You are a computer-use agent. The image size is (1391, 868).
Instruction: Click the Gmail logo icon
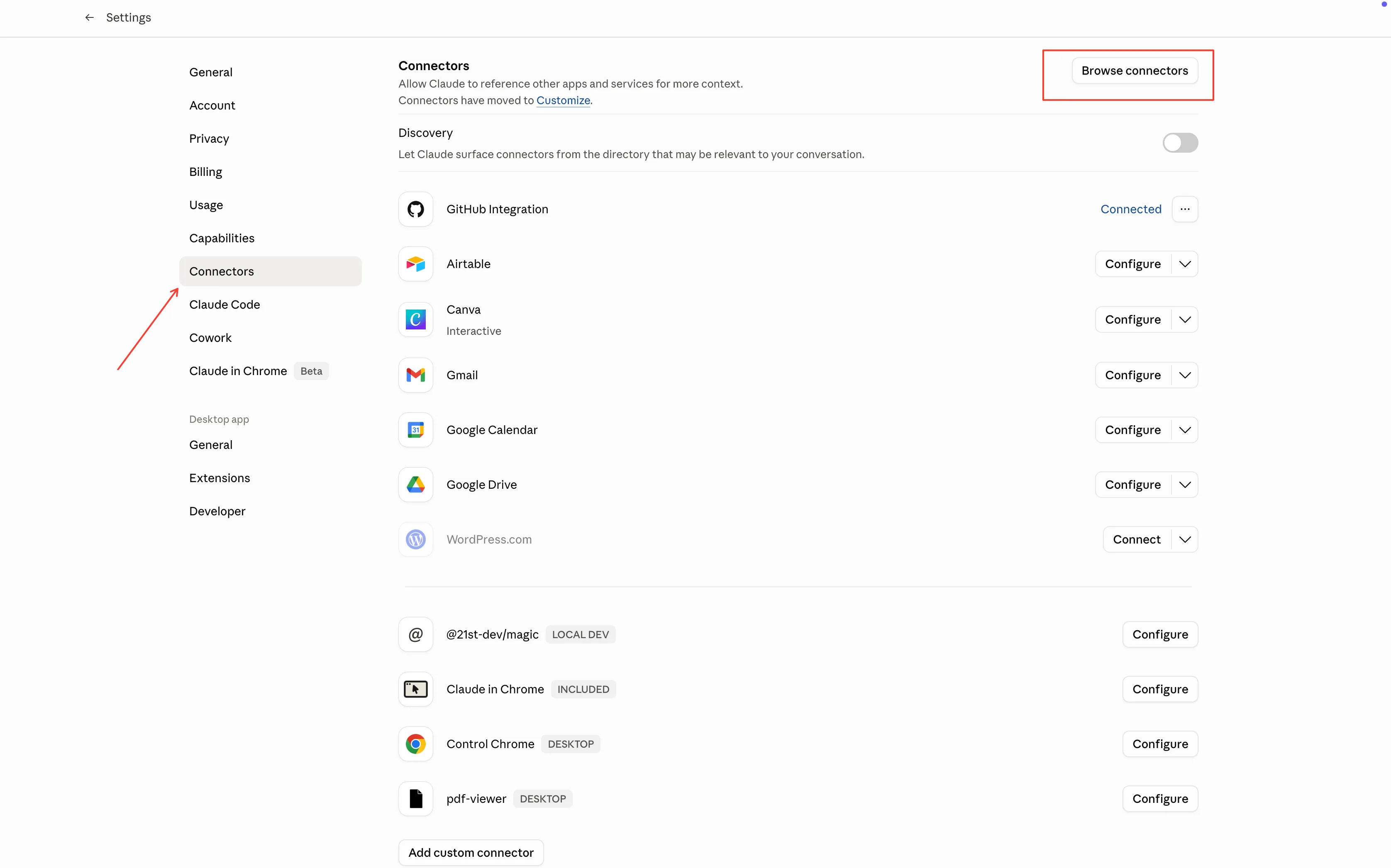point(416,375)
